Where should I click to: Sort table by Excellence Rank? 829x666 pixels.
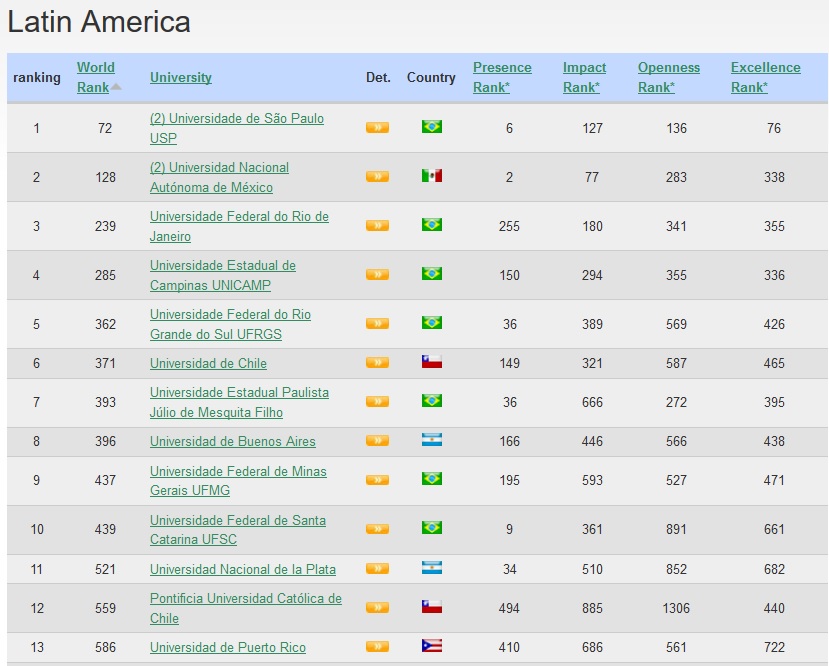click(x=765, y=77)
